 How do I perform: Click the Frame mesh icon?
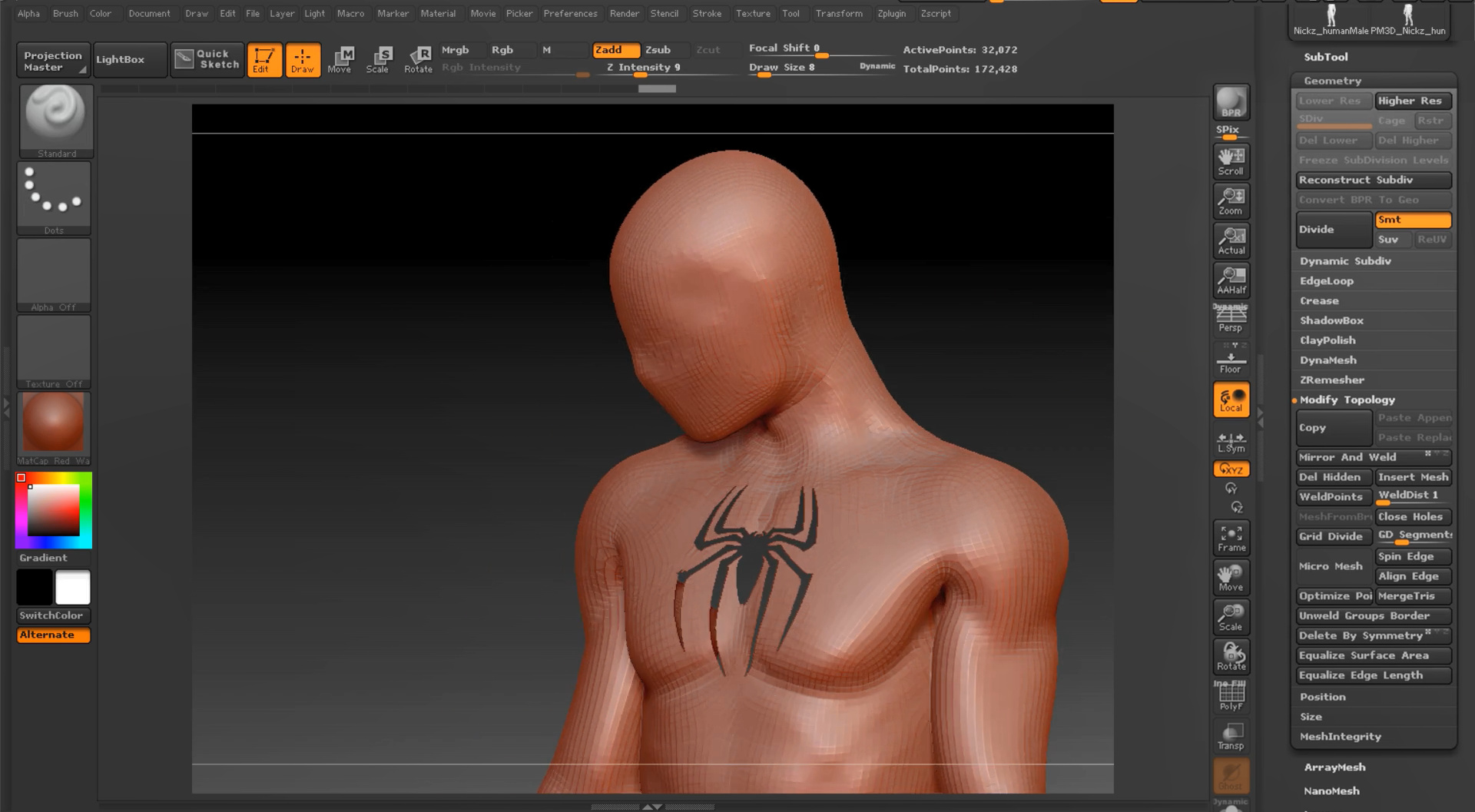pos(1231,539)
